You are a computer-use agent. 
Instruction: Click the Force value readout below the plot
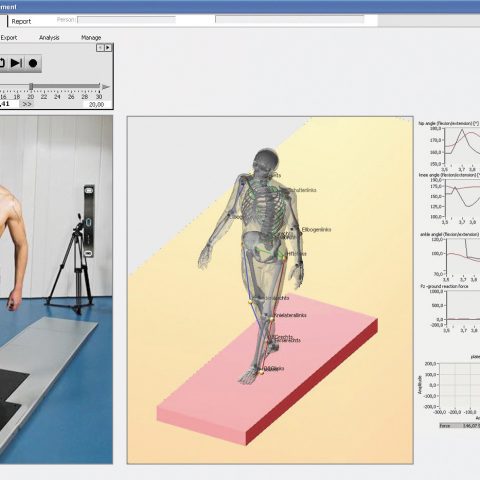[x=460, y=426]
